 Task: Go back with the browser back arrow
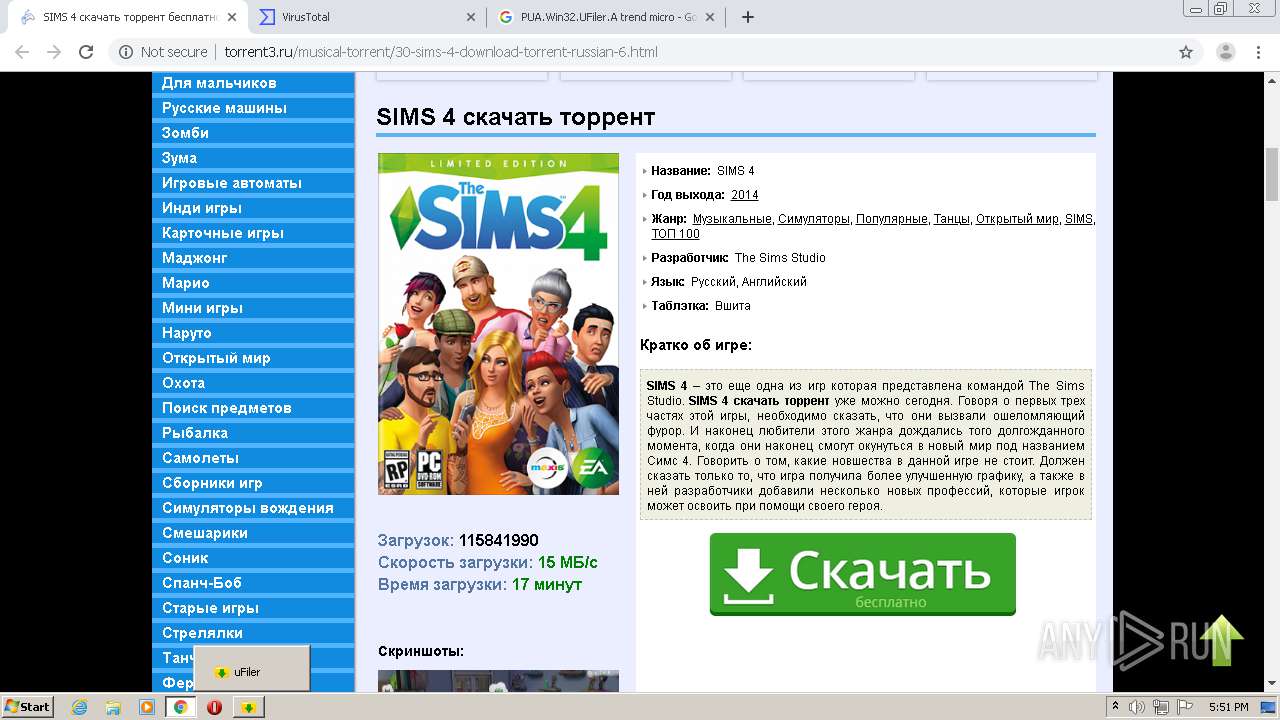tap(24, 52)
